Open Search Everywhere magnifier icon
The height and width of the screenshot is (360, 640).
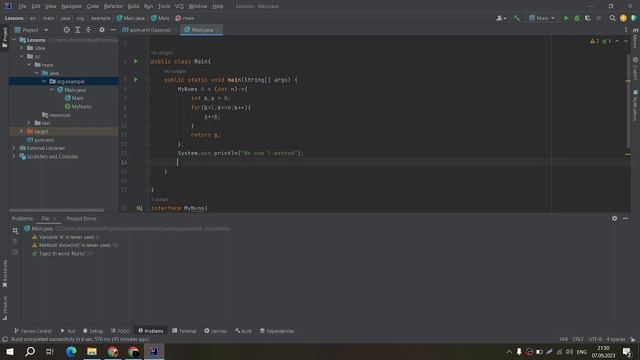point(612,18)
